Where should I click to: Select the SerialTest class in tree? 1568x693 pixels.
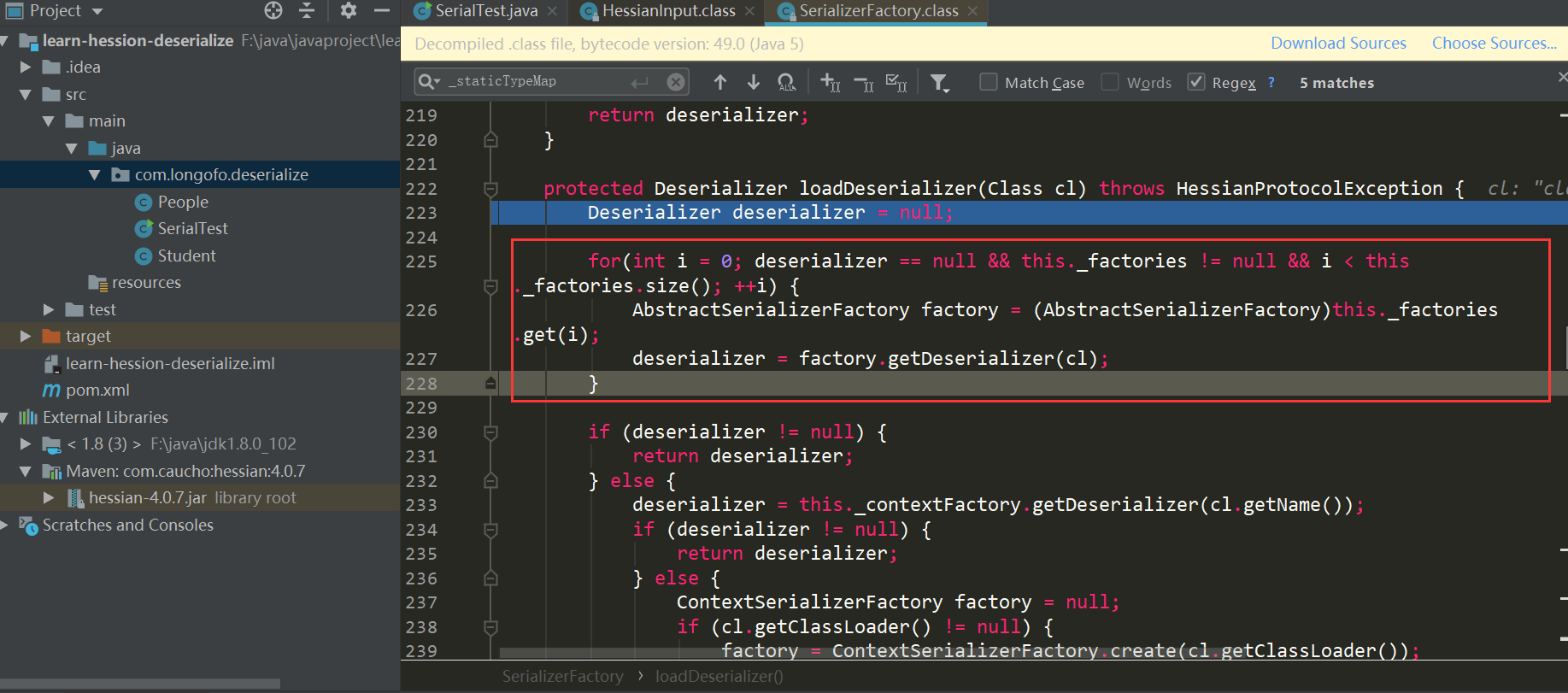click(x=192, y=228)
